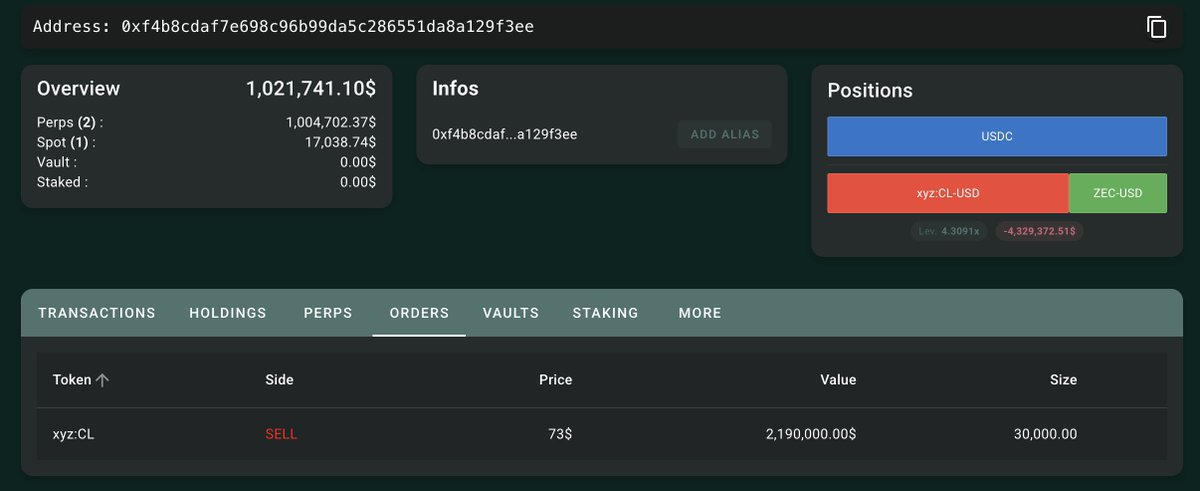
Task: Sort by Size column header
Action: pos(1063,380)
